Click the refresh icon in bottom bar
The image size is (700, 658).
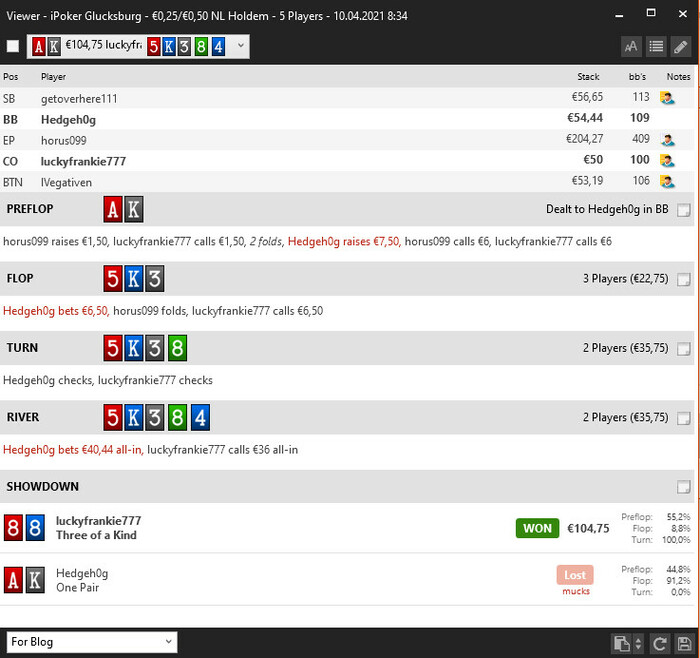pyautogui.click(x=660, y=644)
